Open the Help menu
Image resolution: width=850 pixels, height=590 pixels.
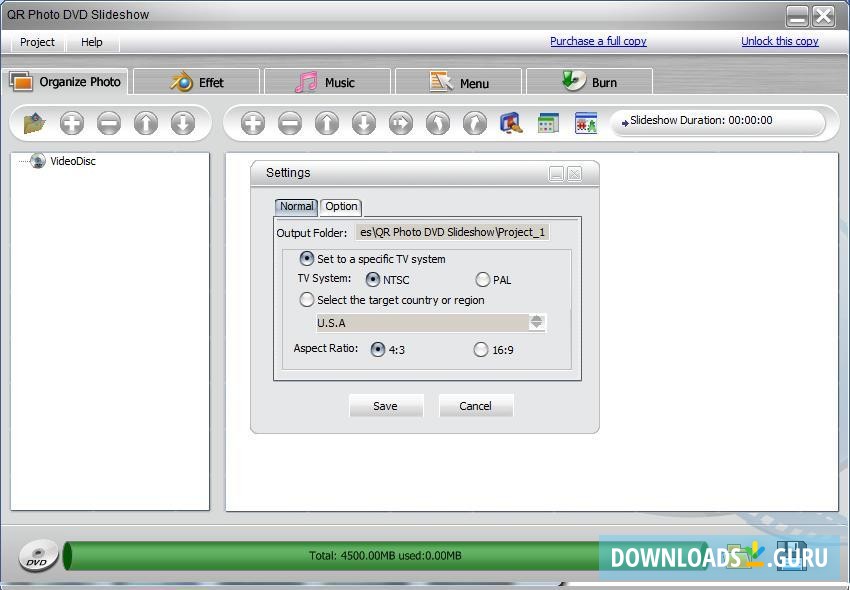click(x=92, y=42)
